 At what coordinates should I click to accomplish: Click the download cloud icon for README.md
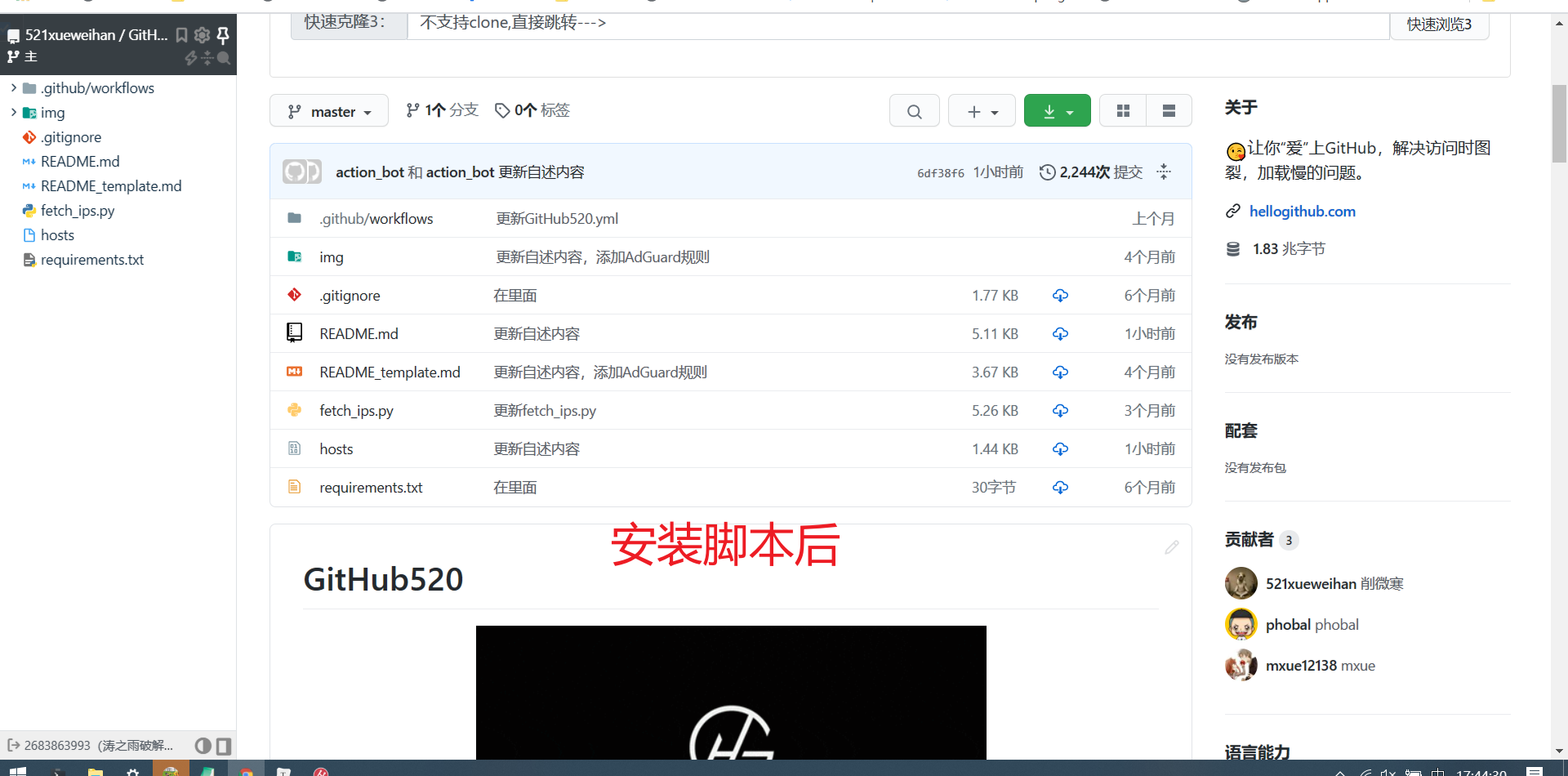point(1060,334)
